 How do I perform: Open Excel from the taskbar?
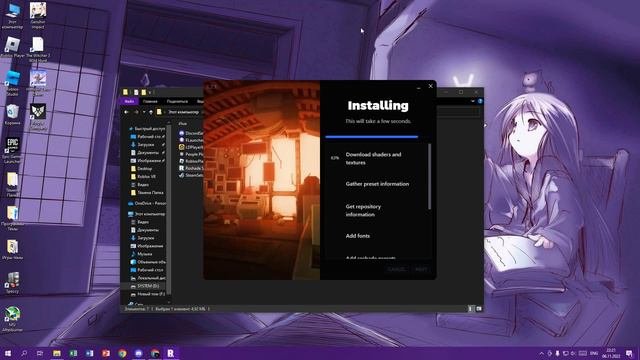pos(73,353)
